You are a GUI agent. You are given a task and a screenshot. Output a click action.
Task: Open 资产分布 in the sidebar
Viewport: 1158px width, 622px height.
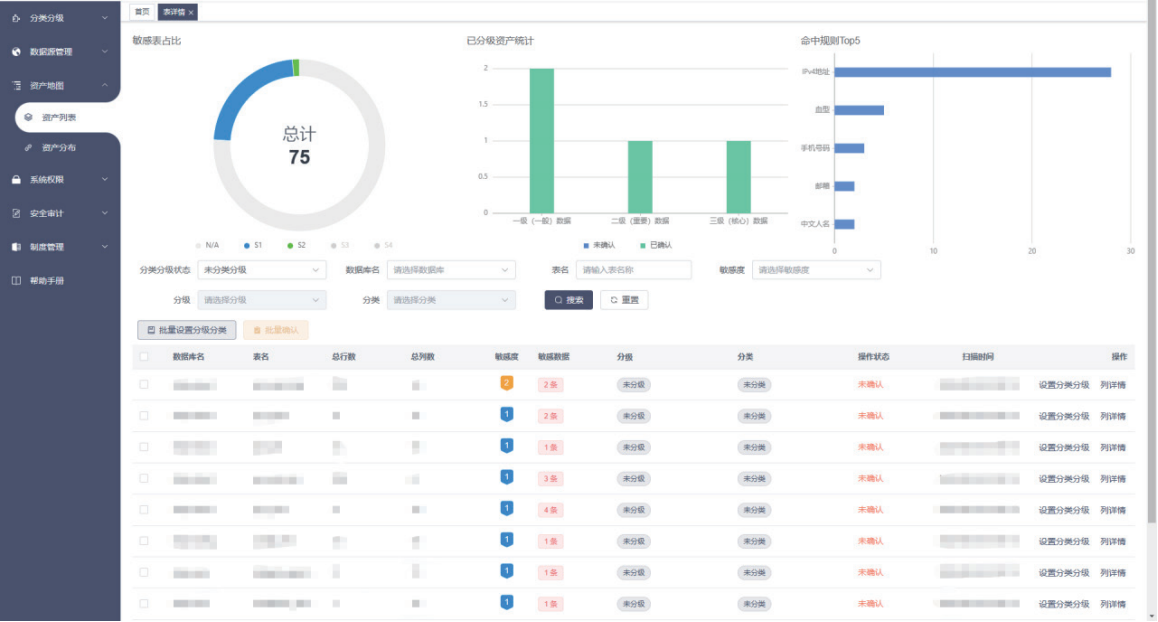[x=59, y=148]
